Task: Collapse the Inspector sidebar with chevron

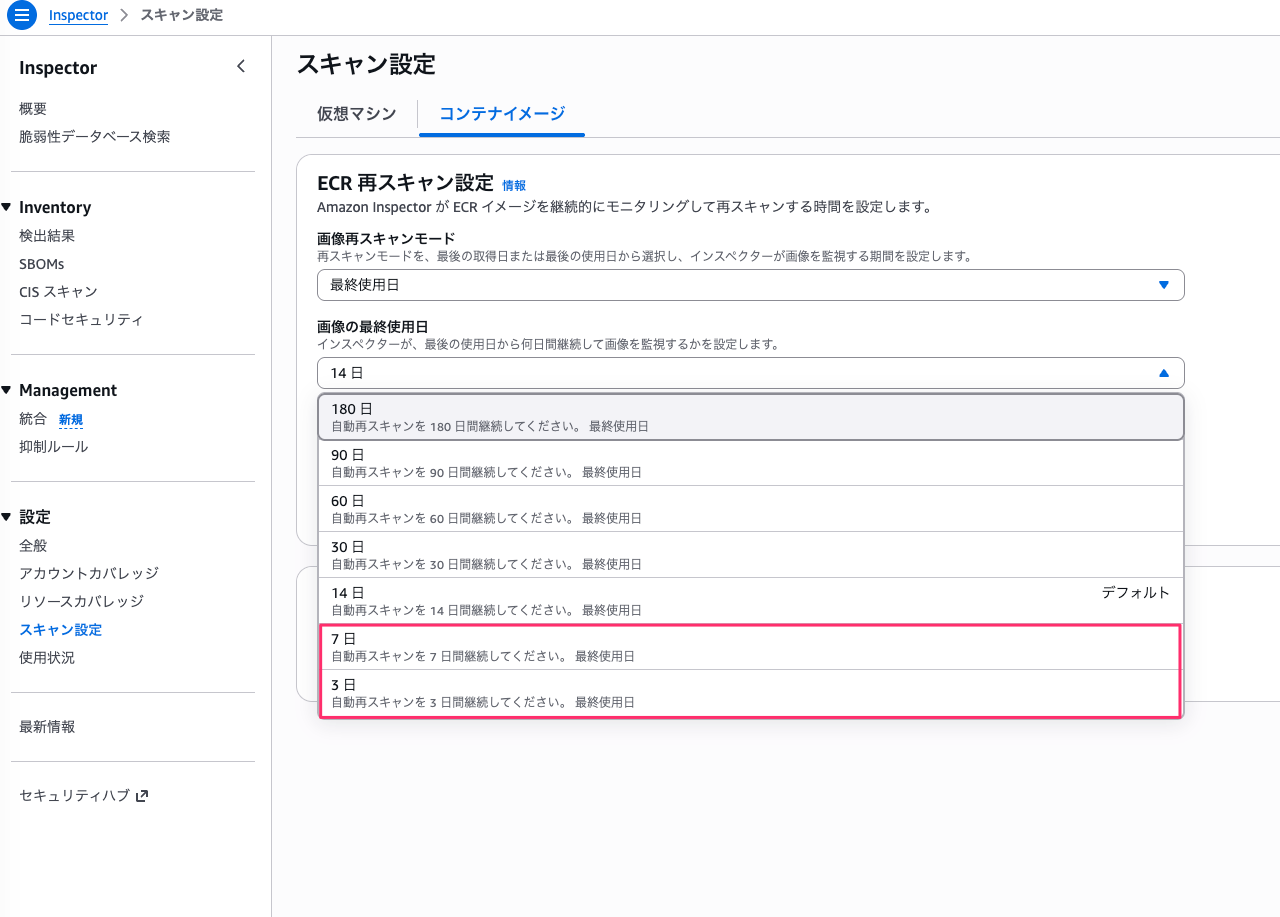Action: [x=240, y=66]
